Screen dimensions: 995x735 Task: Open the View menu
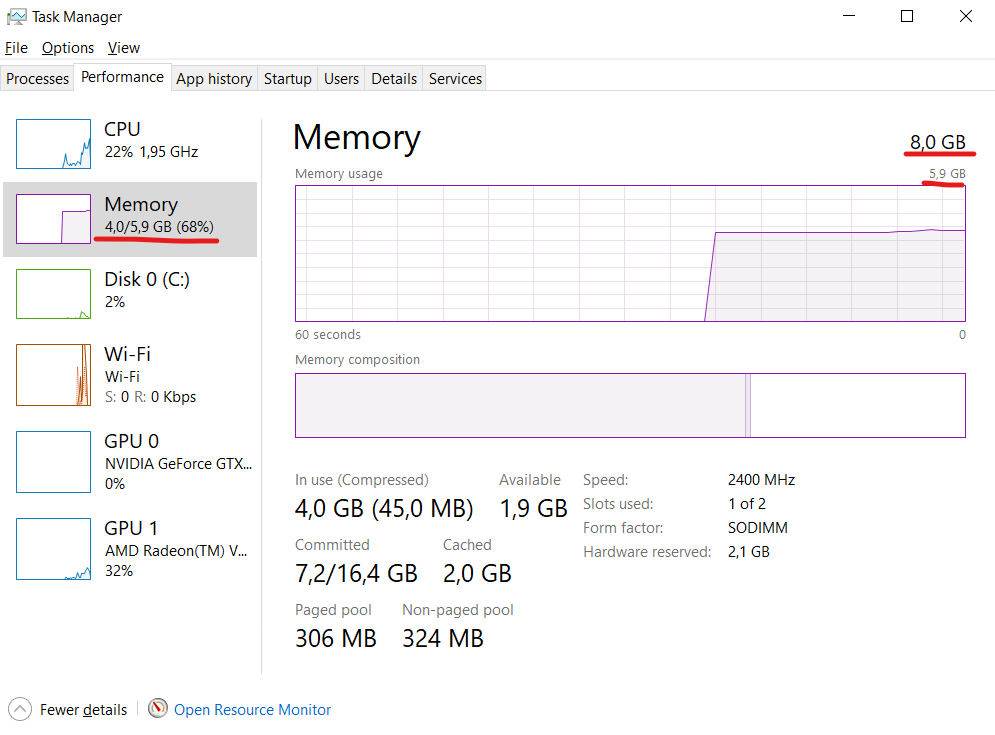click(123, 47)
